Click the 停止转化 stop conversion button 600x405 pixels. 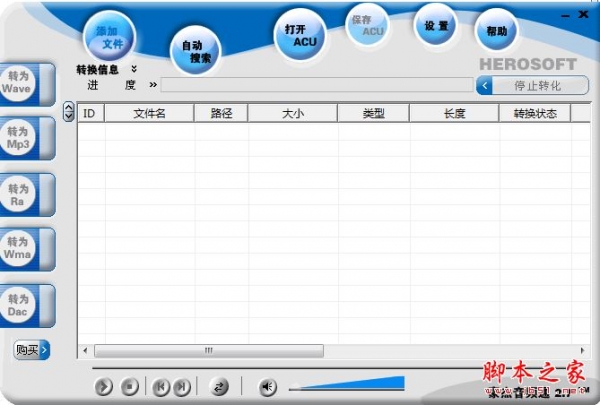point(532,85)
